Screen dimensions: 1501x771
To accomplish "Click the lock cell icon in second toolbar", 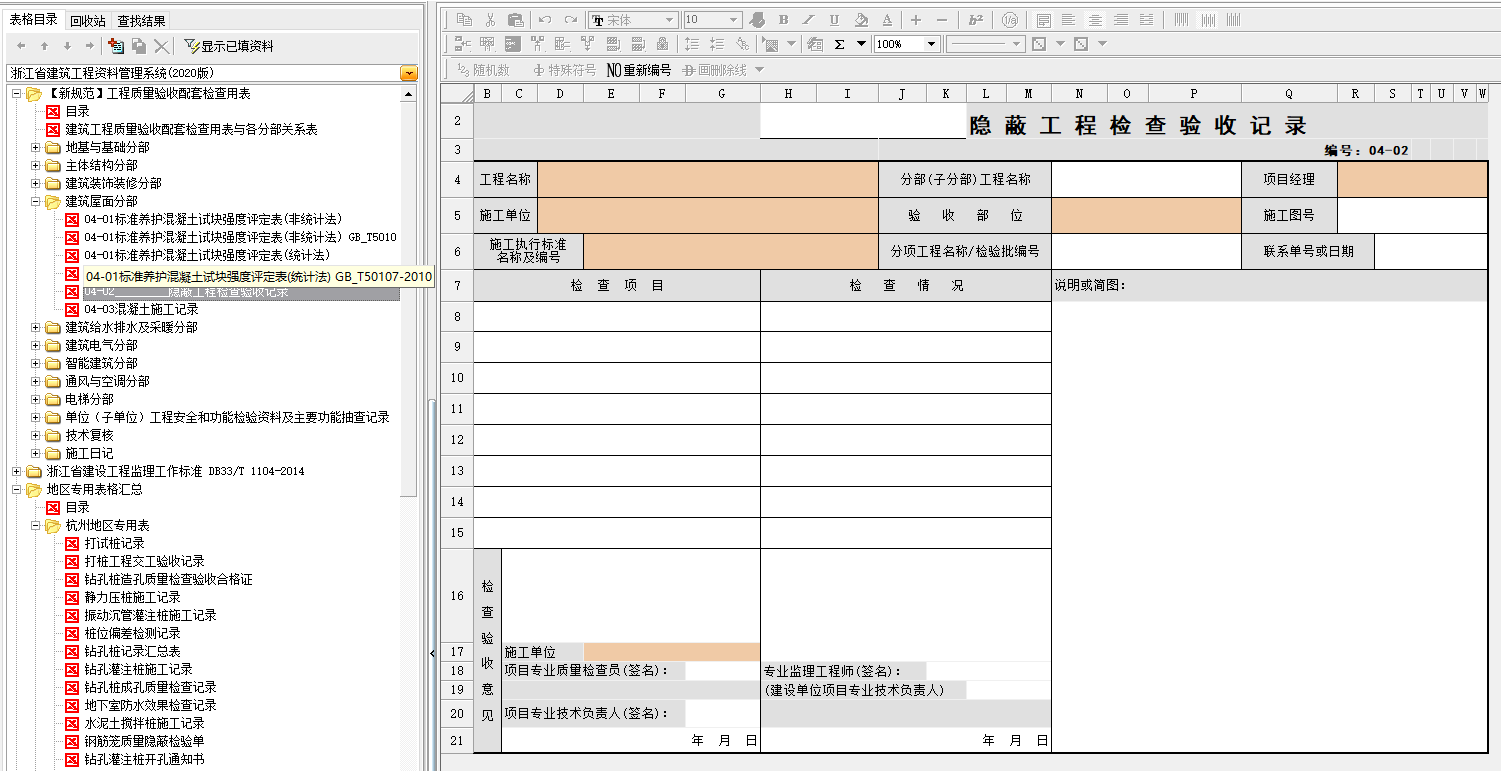I will (662, 44).
